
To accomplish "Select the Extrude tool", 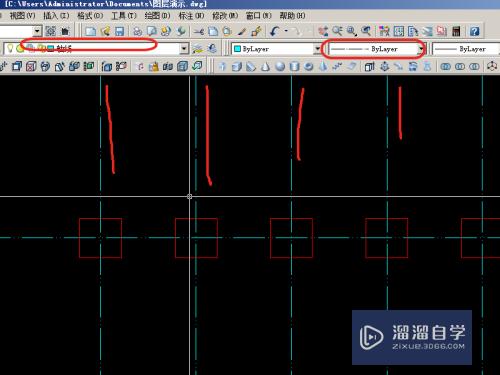I will (369, 67).
